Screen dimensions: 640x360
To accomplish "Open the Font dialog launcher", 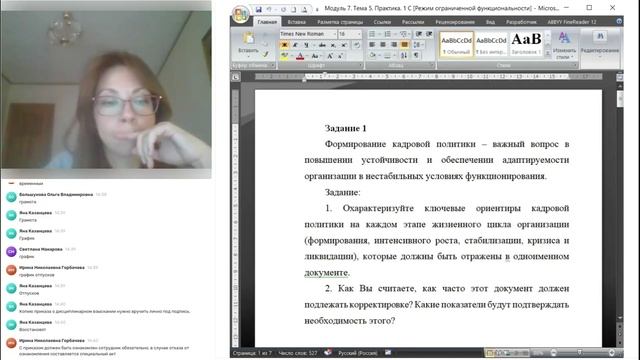I will [360, 65].
